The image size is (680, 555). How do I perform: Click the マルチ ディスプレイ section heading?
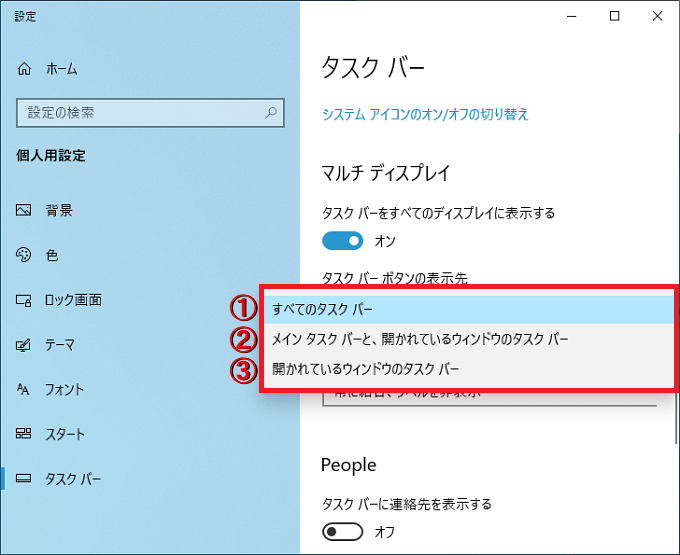click(x=386, y=173)
